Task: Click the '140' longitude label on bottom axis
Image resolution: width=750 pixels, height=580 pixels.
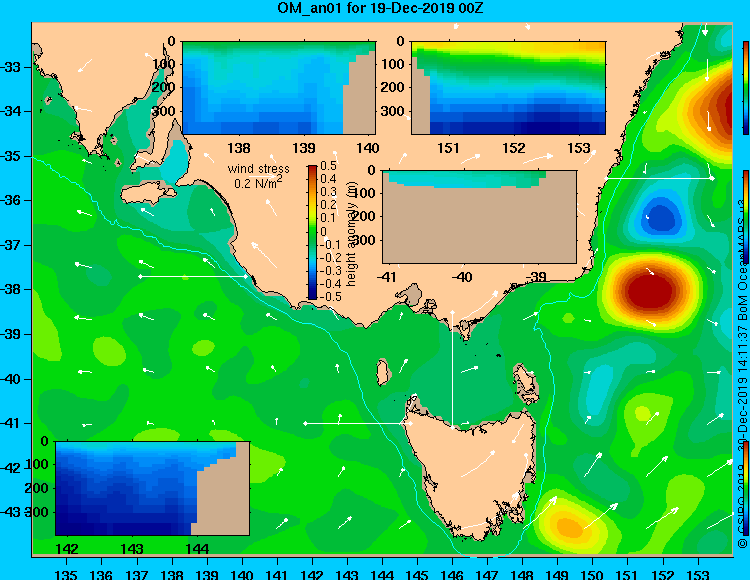Action: 242,574
